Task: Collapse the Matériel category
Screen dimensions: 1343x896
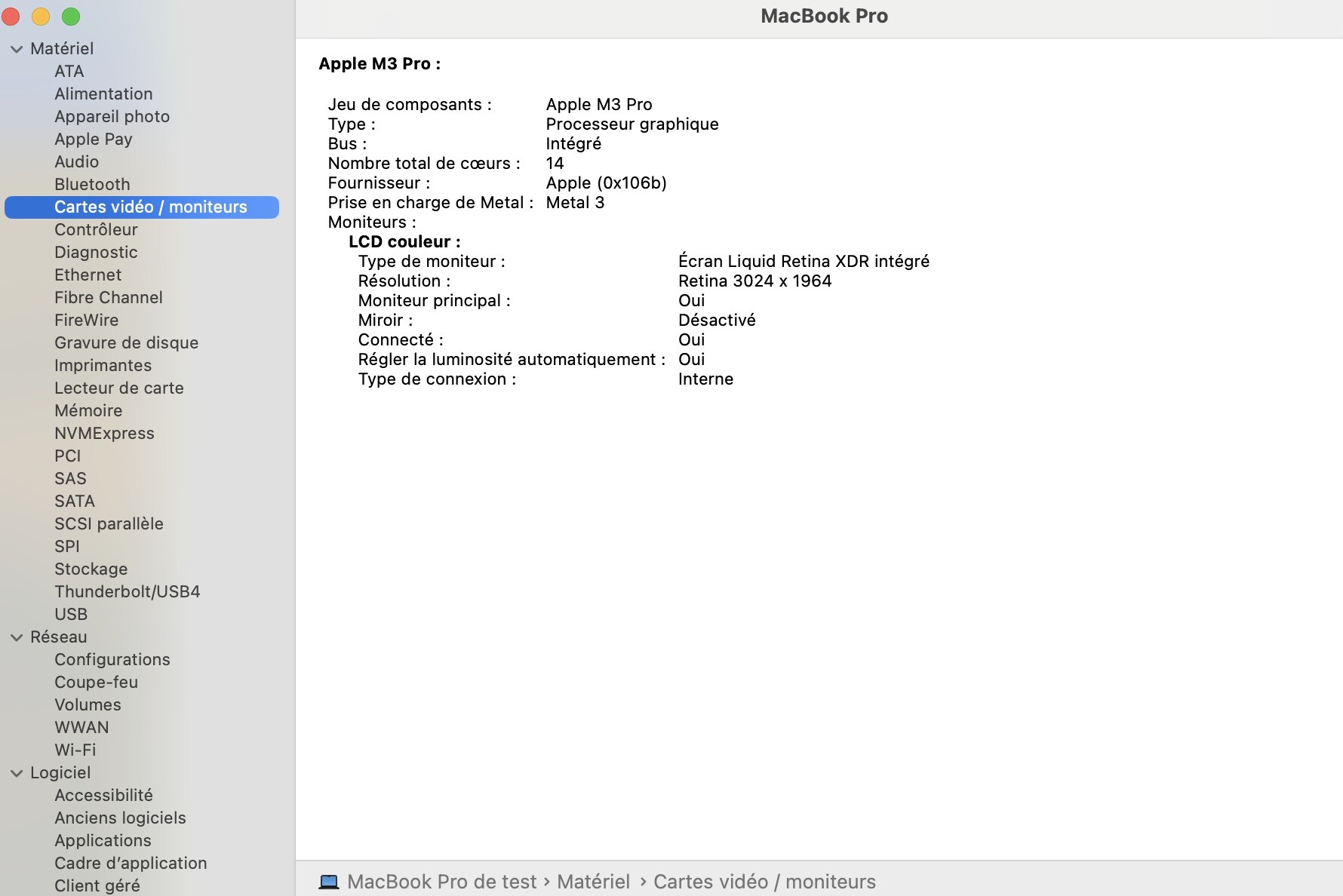Action: 15,48
